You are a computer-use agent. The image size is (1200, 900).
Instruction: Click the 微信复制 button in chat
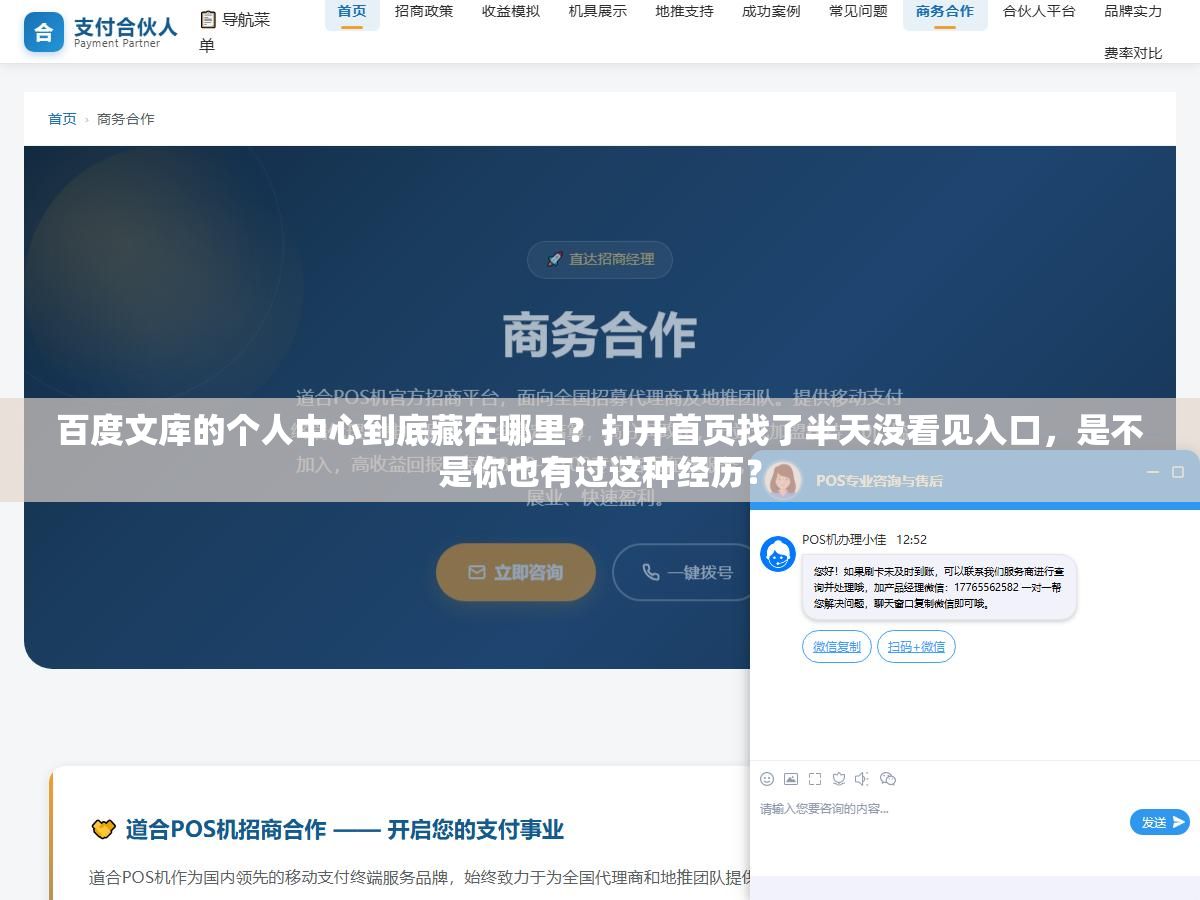tap(837, 647)
